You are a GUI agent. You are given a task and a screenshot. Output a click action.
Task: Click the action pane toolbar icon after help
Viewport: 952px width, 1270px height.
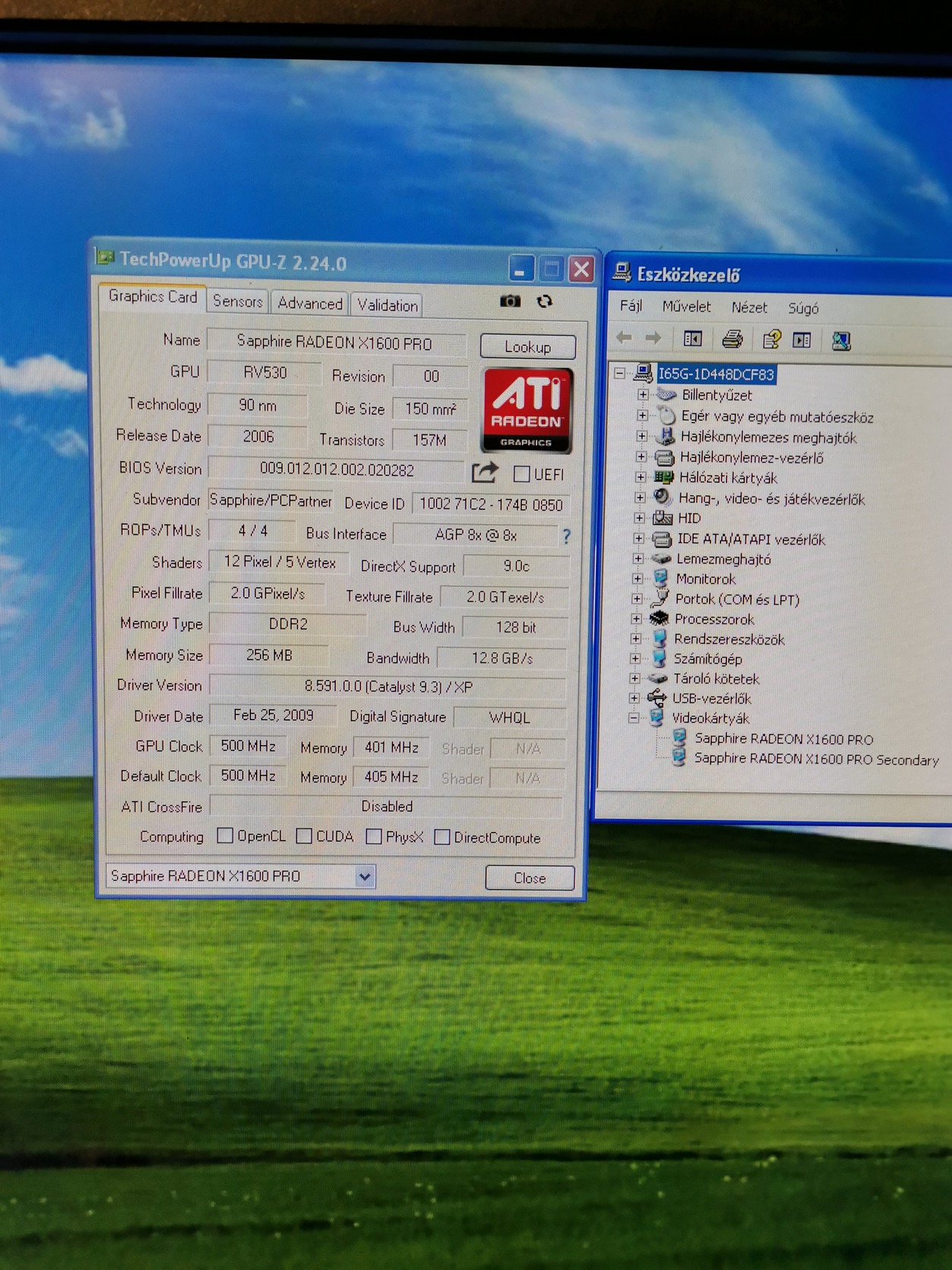click(x=802, y=340)
